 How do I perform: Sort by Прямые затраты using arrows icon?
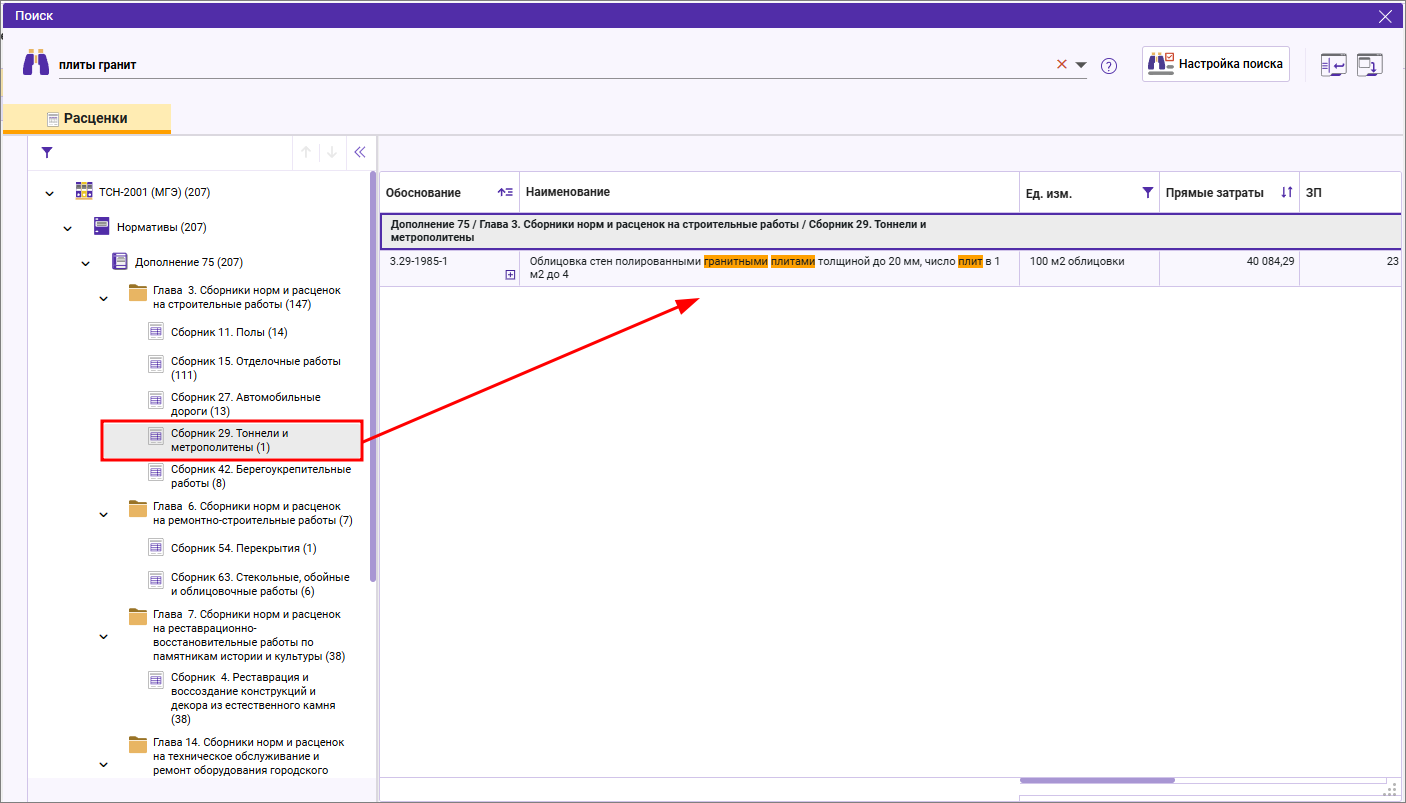(x=1286, y=192)
